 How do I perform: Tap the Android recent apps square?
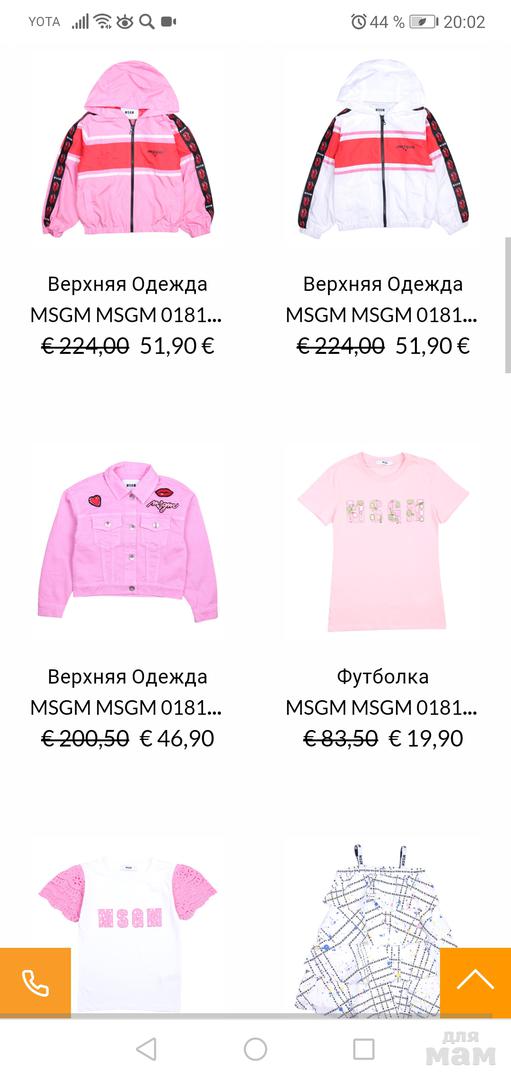click(364, 1049)
